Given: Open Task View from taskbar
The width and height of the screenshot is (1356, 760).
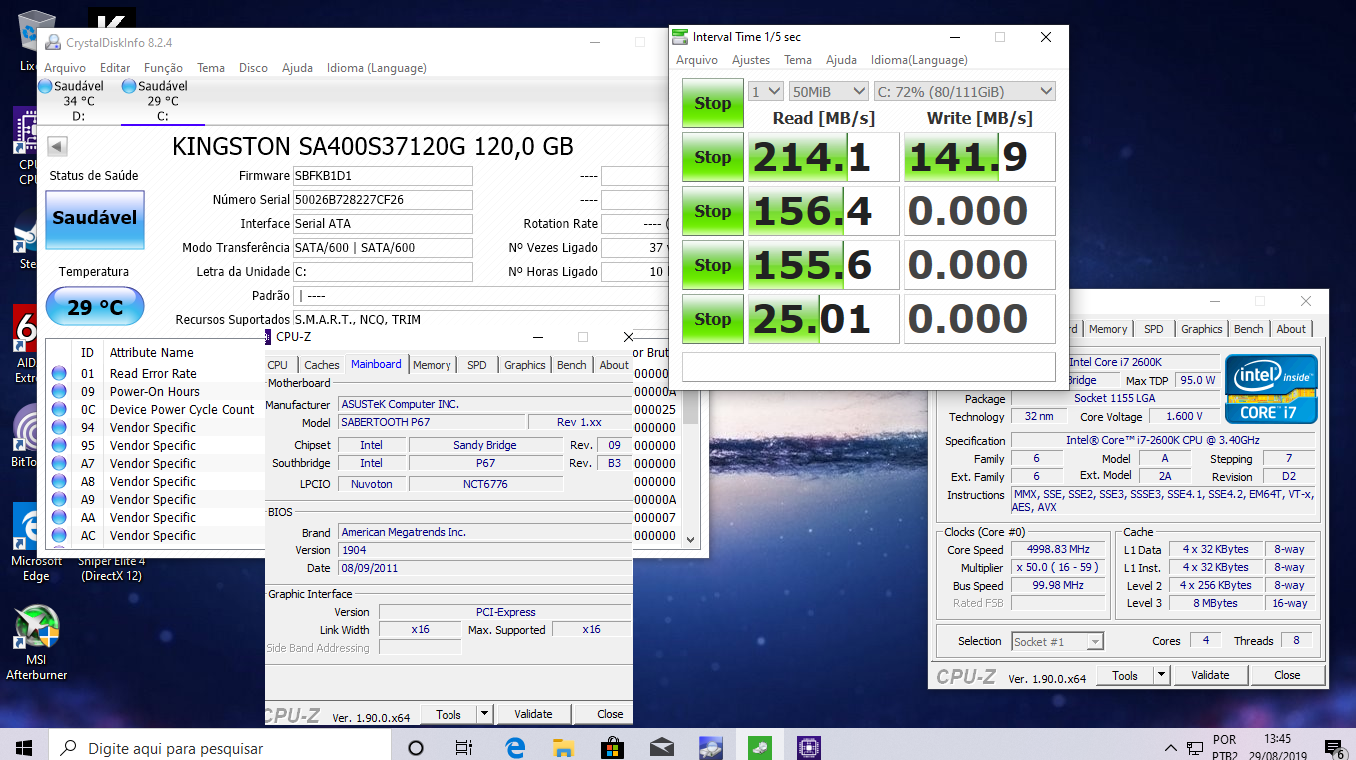Looking at the screenshot, I should pyautogui.click(x=464, y=748).
